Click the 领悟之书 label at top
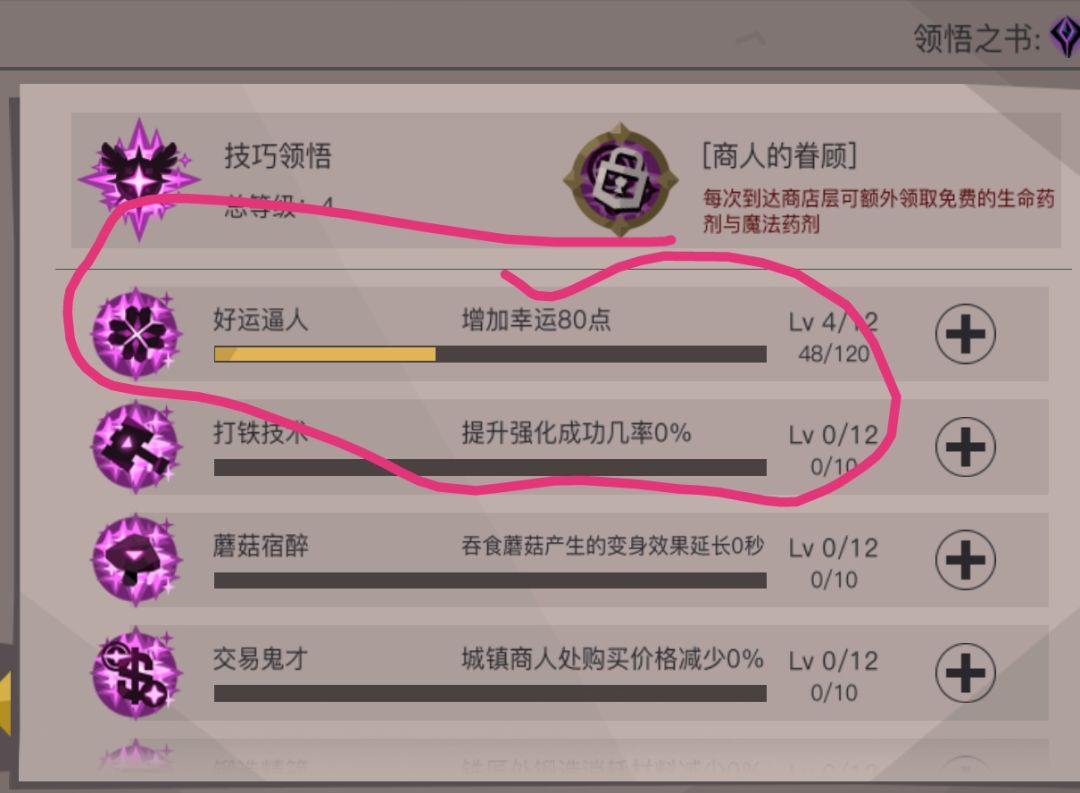The width and height of the screenshot is (1080, 793). [977, 39]
